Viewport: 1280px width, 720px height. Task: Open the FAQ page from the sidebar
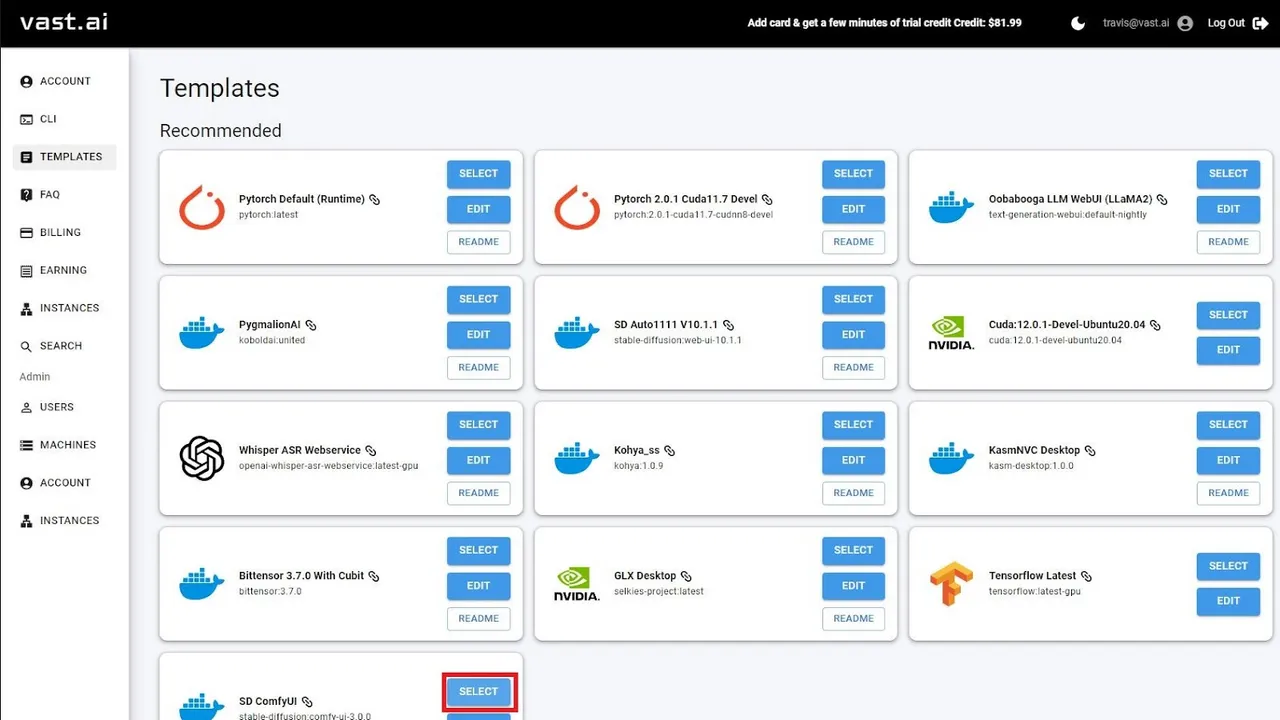65,195
